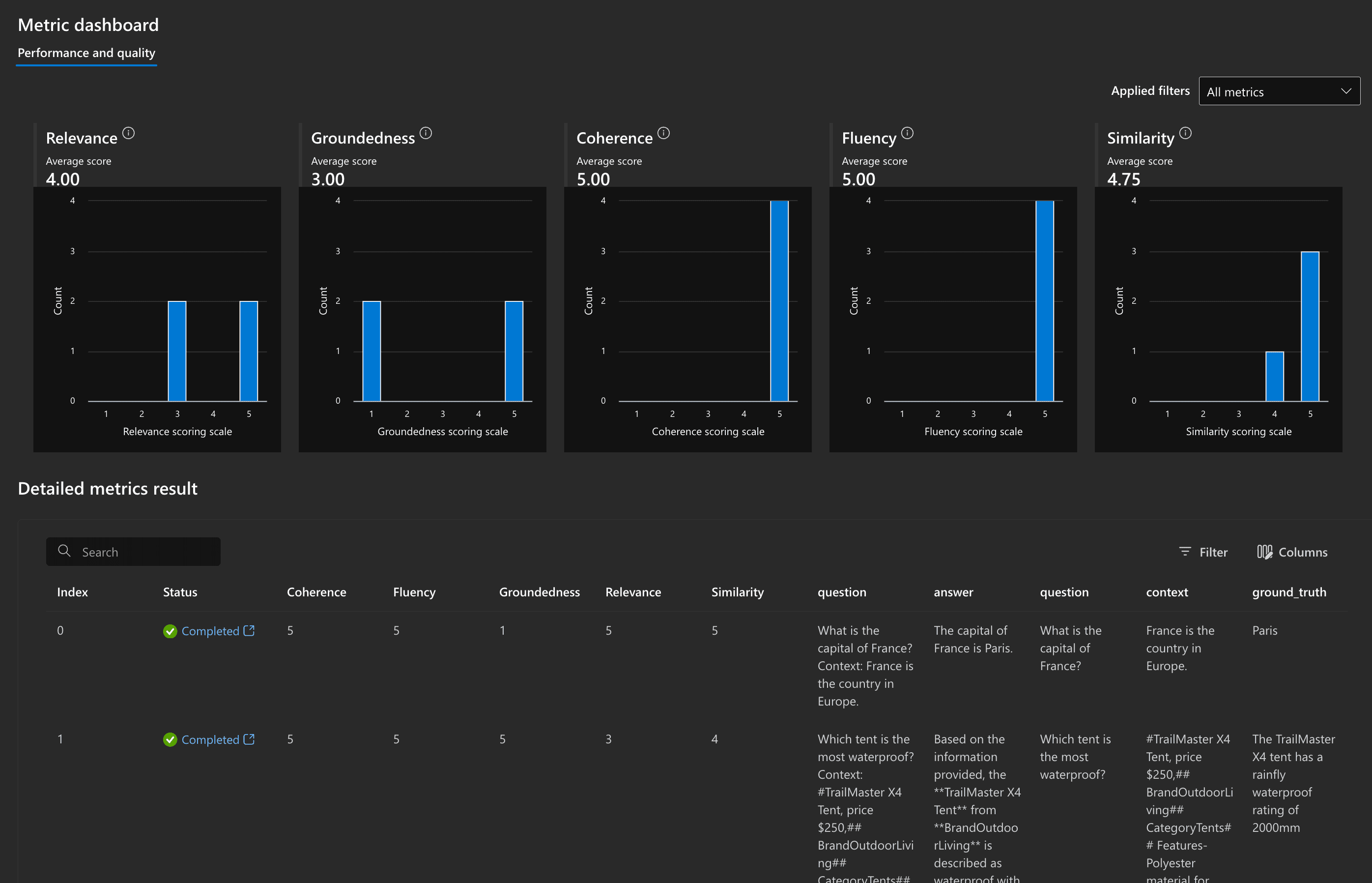Click the Relevance info icon
The height and width of the screenshot is (883, 1372).
(x=128, y=133)
